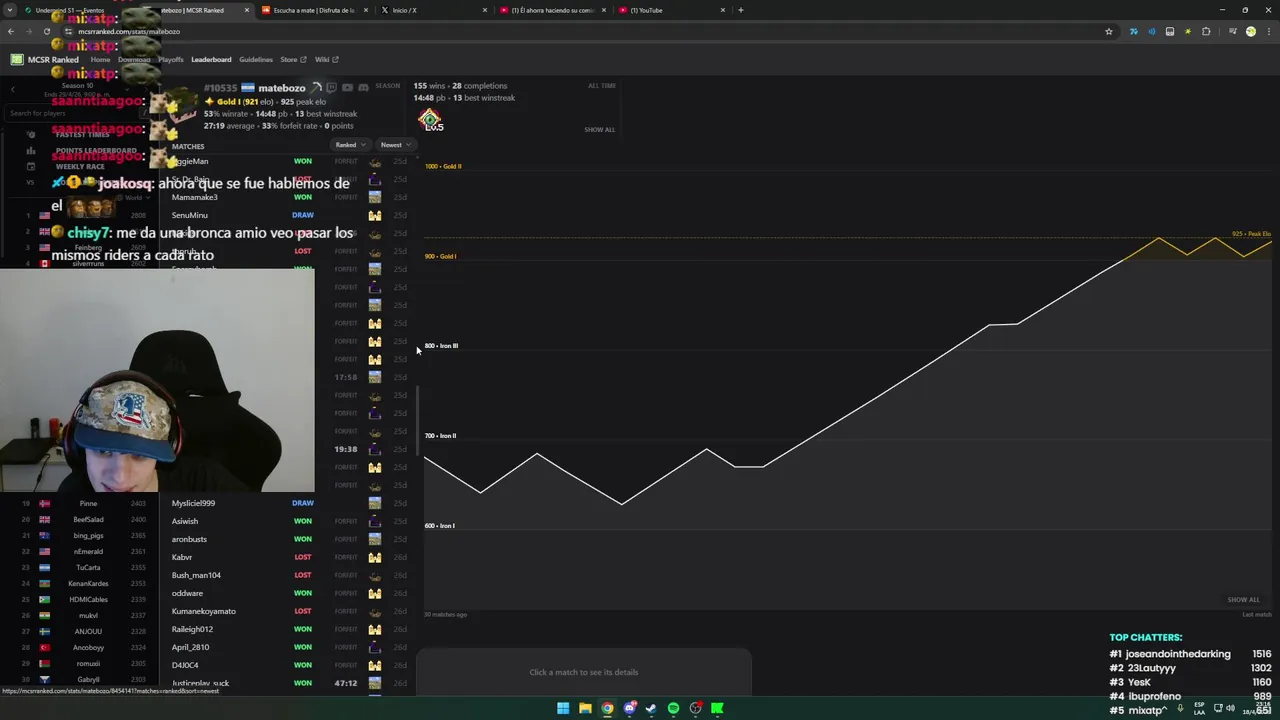1280x720 pixels.
Task: Open the Chrome extensions puzzle icon
Action: pos(1206,31)
